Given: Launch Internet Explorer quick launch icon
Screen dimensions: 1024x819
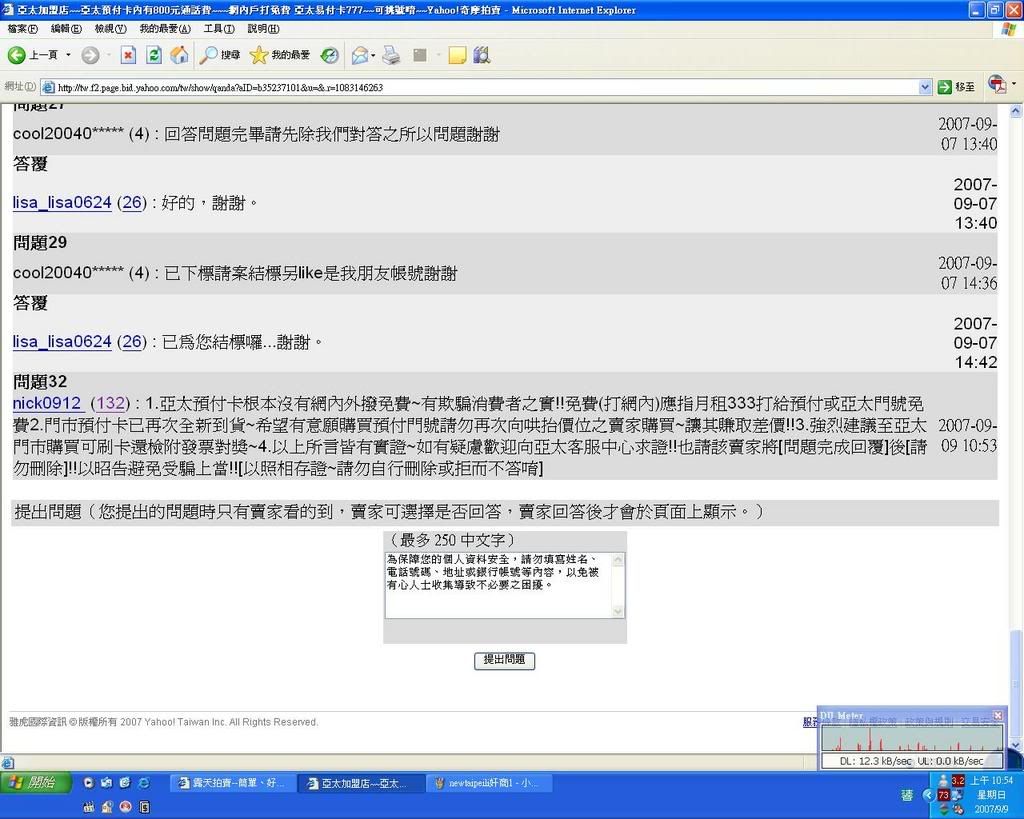Looking at the screenshot, I should click(144, 782).
